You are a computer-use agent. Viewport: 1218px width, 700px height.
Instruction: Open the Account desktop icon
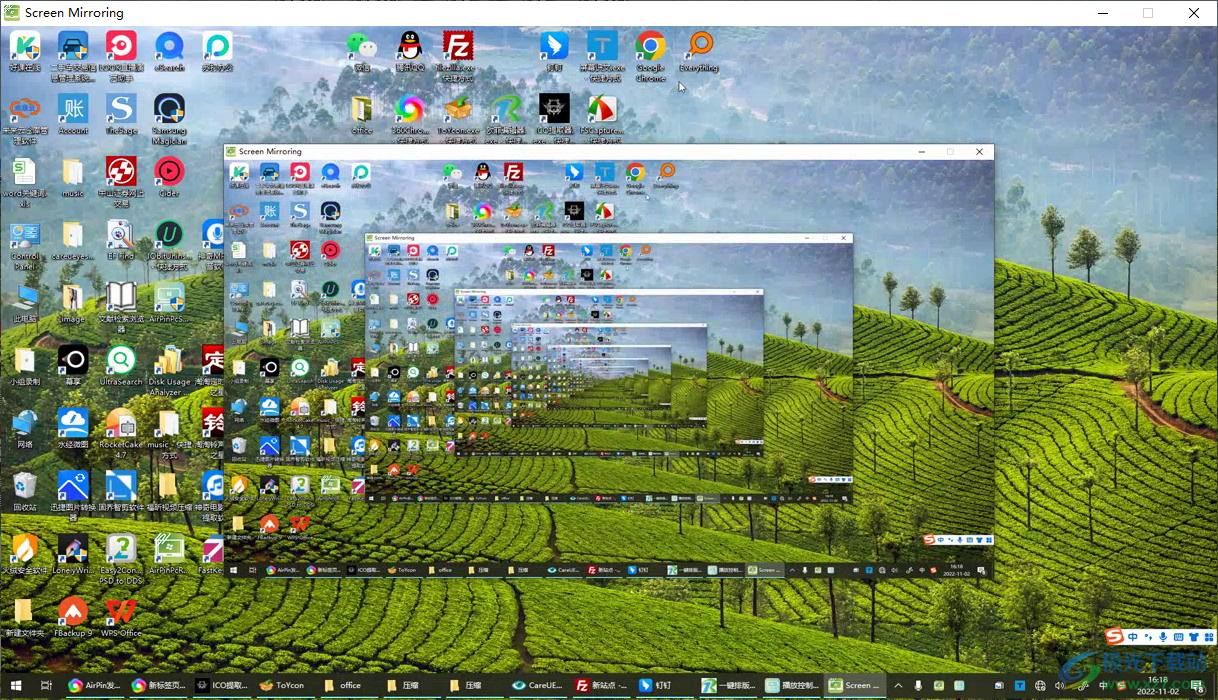tap(73, 109)
